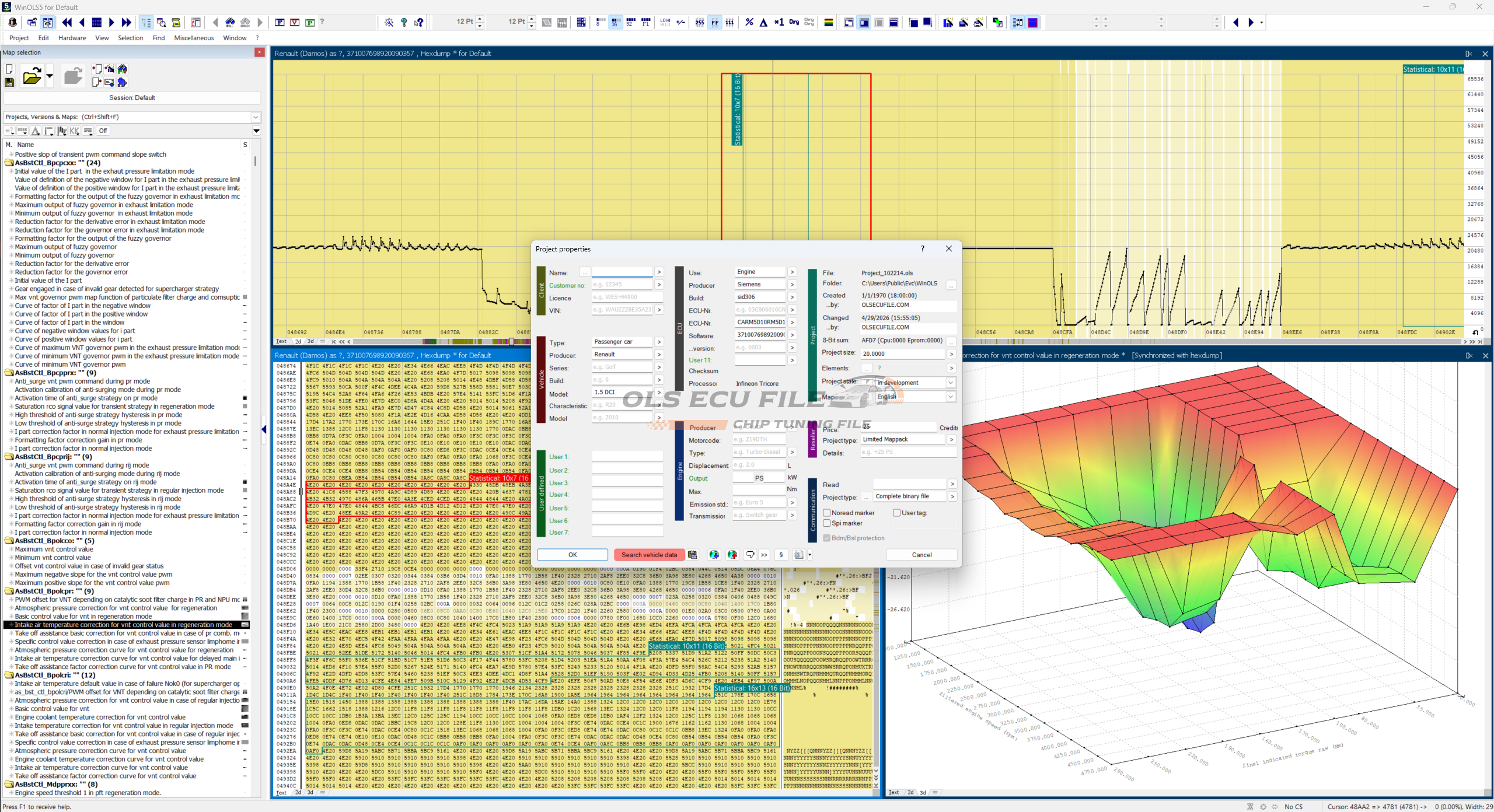
Task: Click the fast forward double-arrow toolbar icon
Action: (x=126, y=22)
